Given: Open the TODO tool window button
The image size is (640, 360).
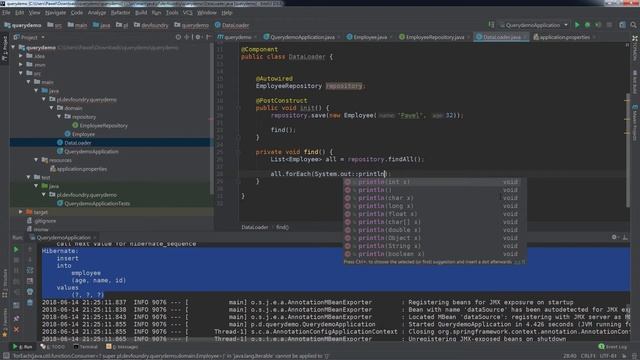Looking at the screenshot, I should 53,347.
